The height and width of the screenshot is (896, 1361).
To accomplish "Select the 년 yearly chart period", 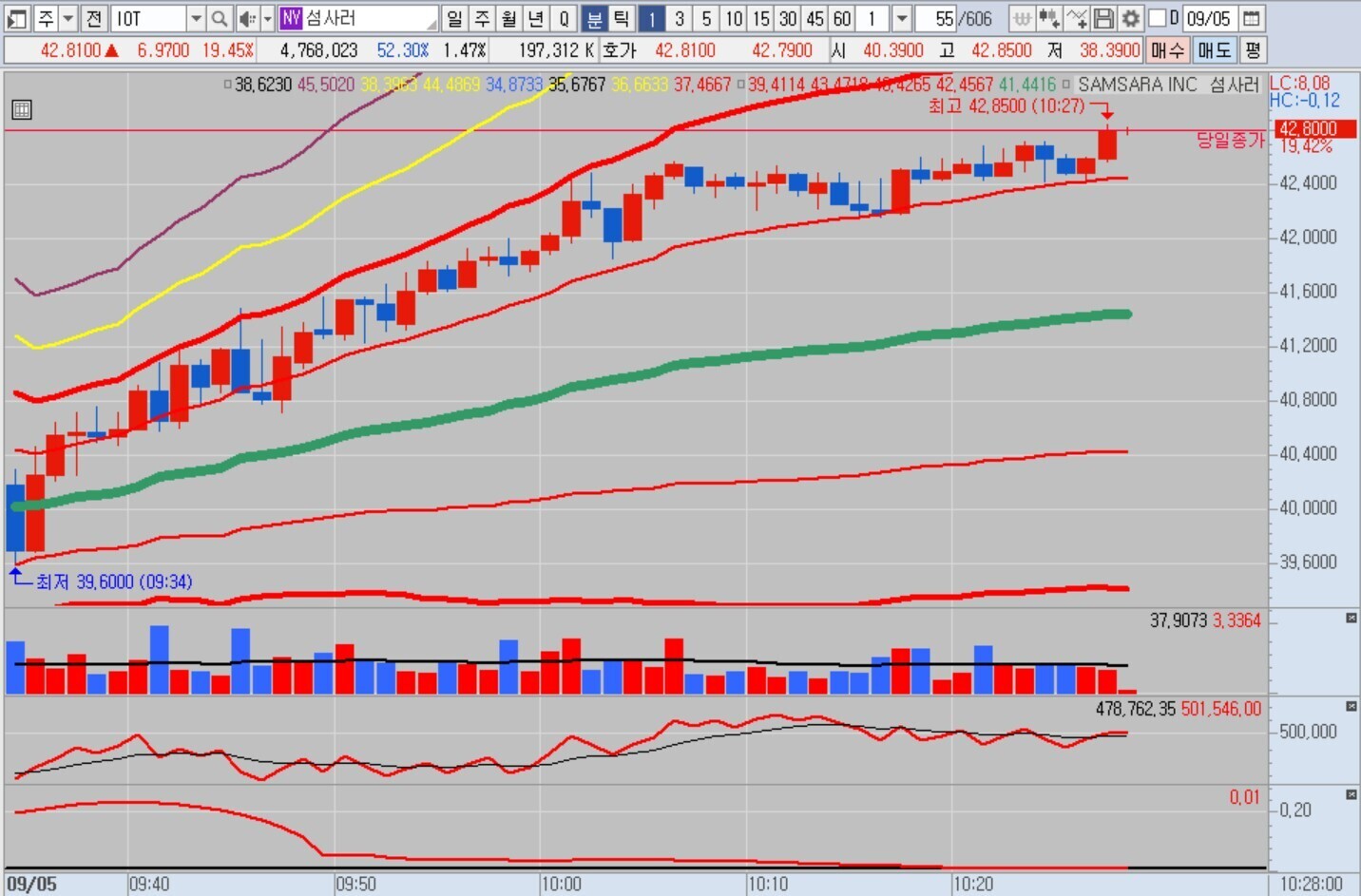I will point(537,18).
